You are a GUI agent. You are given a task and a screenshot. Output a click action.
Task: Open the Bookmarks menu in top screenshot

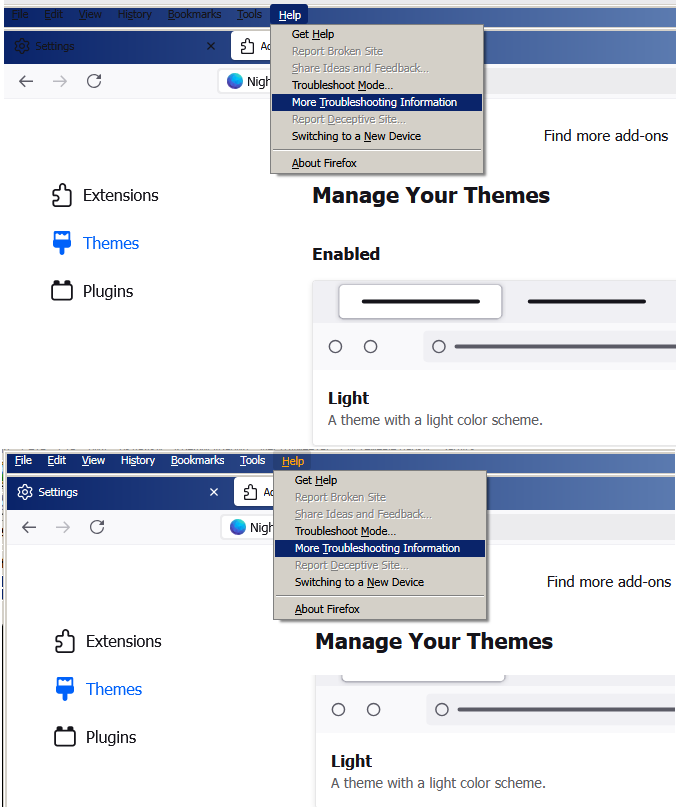click(194, 14)
